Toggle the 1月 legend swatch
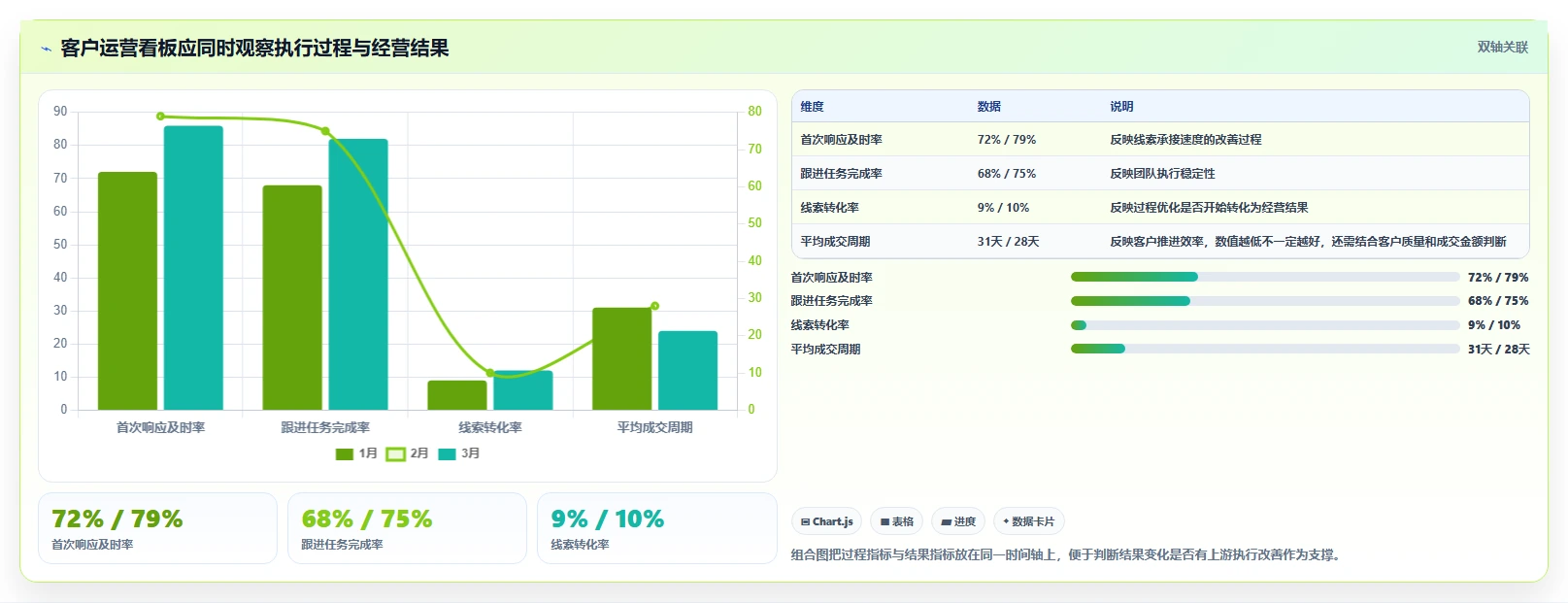1568x603 pixels. click(x=344, y=453)
